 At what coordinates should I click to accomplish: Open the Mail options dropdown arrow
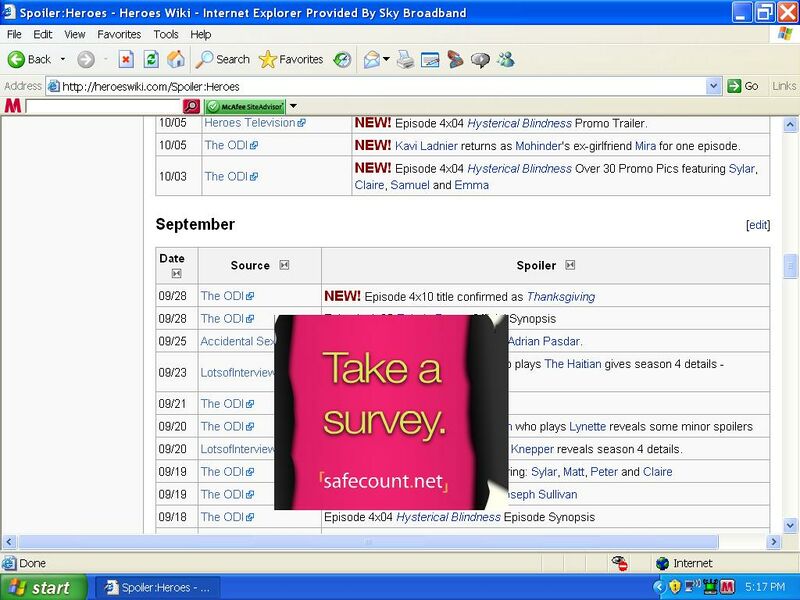[x=386, y=60]
